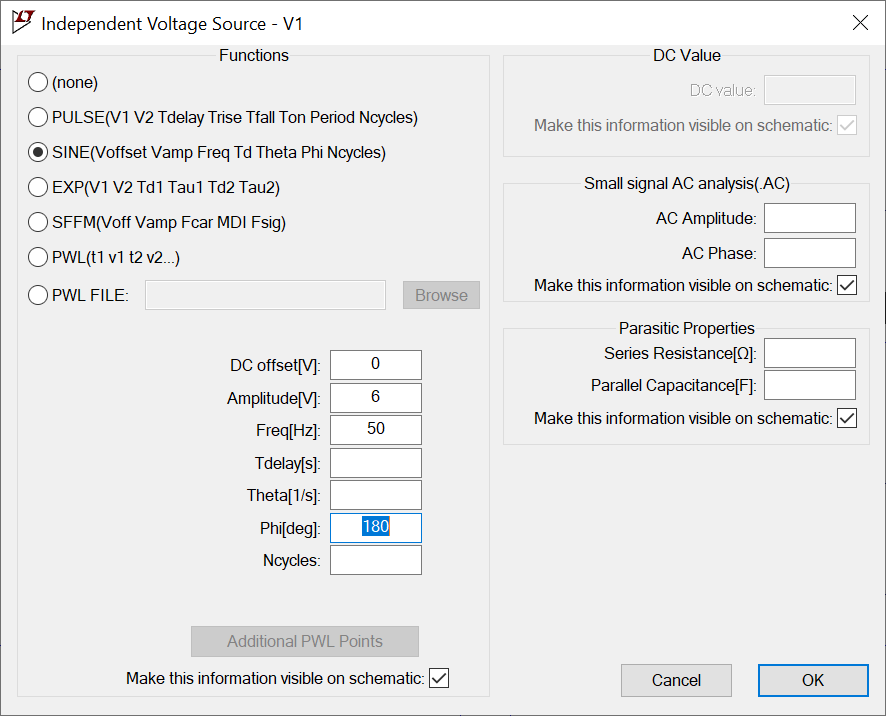Toggle AC analysis visible on schematic checkbox

[846, 285]
